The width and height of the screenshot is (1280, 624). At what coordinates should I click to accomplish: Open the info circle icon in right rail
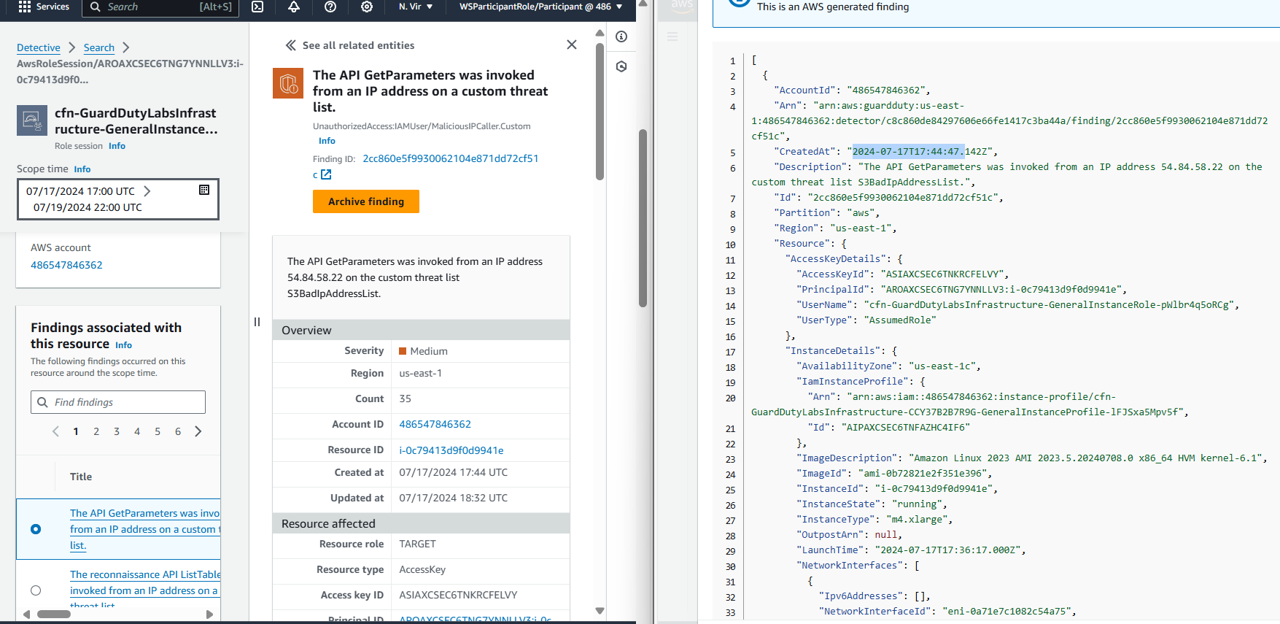tap(621, 37)
